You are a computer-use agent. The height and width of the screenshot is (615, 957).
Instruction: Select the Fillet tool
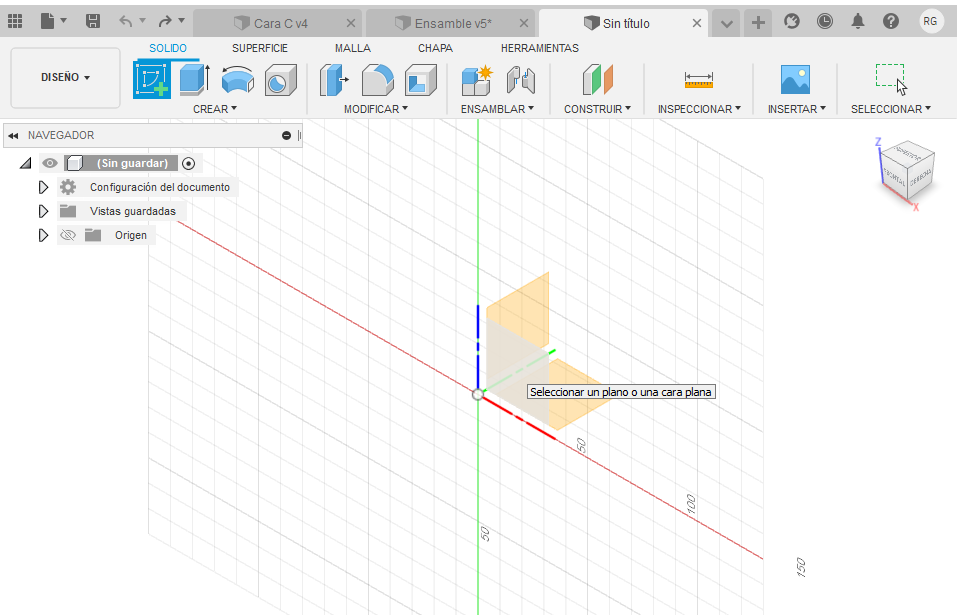(x=378, y=80)
